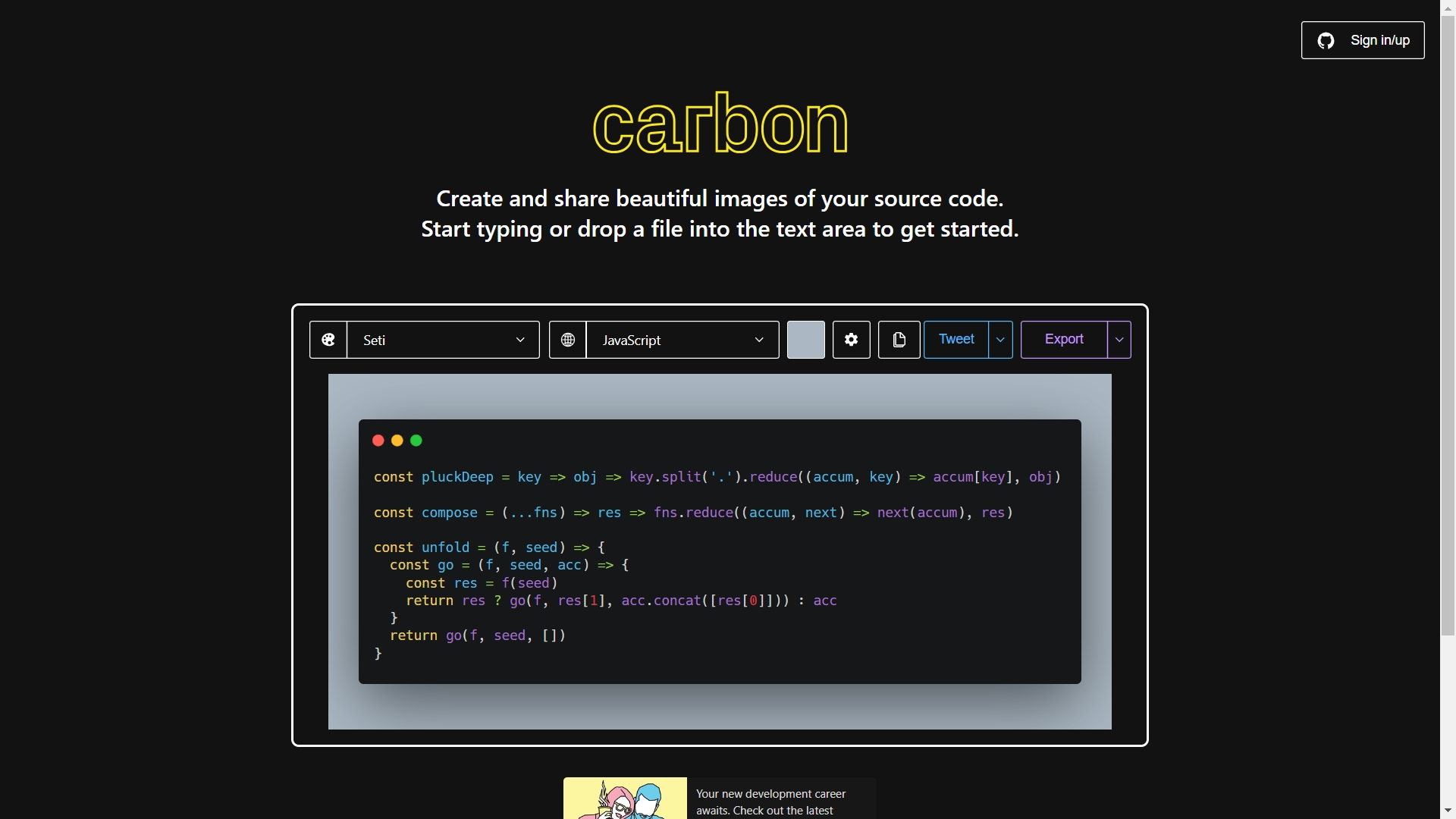Image resolution: width=1456 pixels, height=819 pixels.
Task: Click the scrollbar down arrow
Action: click(x=1448, y=811)
